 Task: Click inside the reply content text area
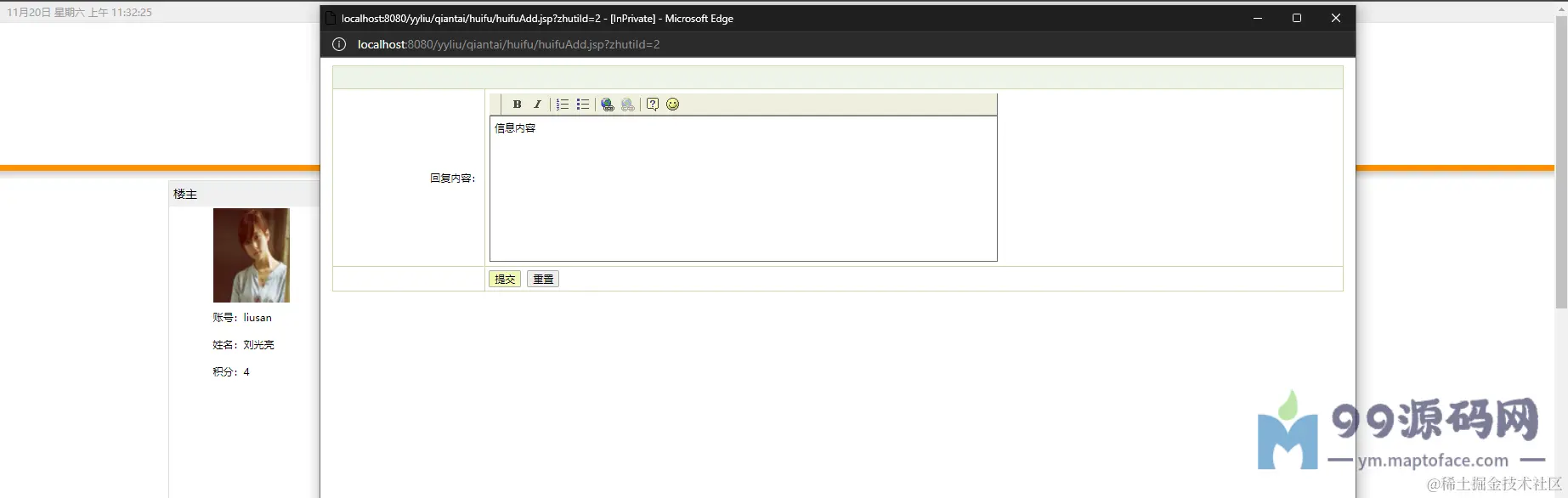[x=744, y=189]
